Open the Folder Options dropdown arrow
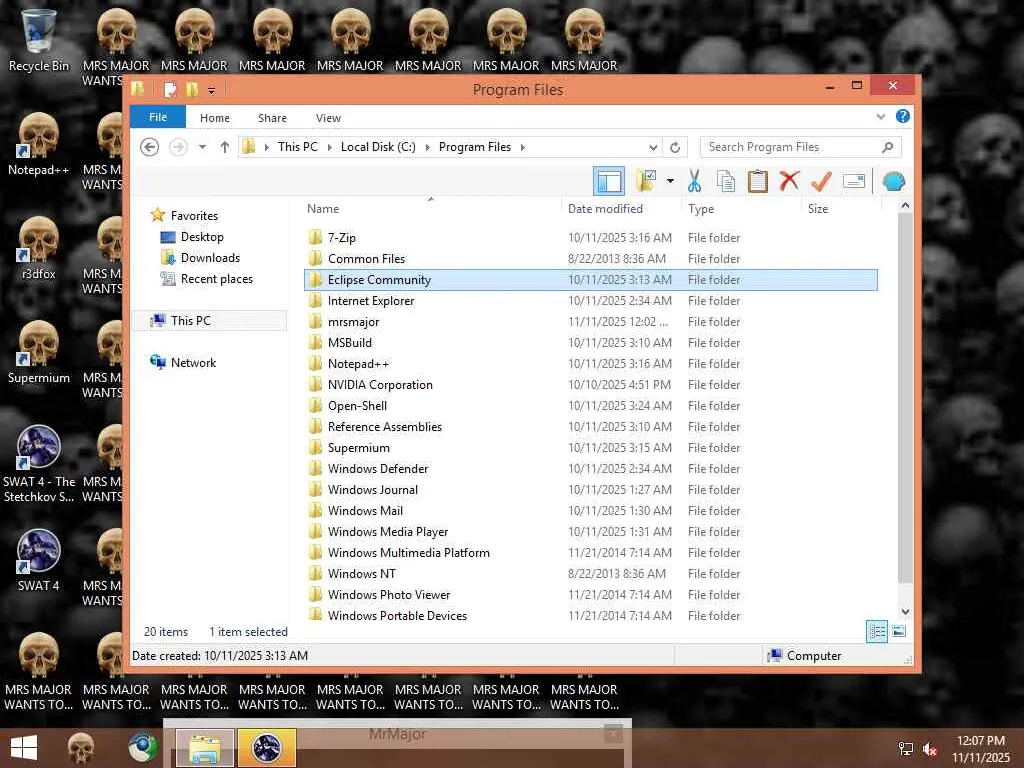The height and width of the screenshot is (768, 1024). (x=670, y=181)
